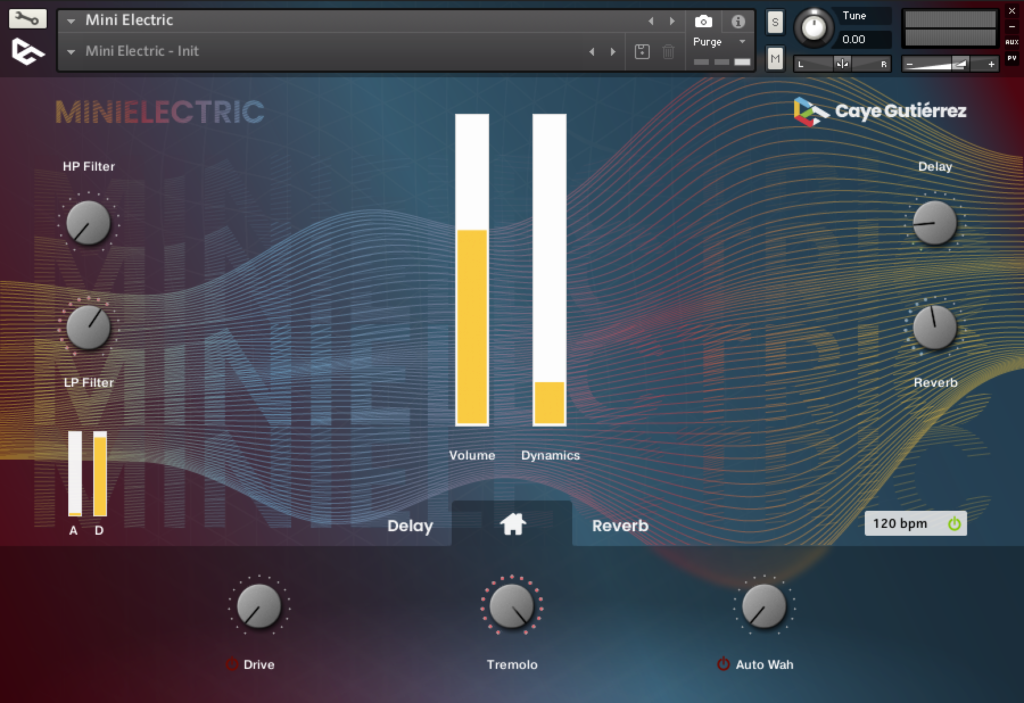Open the wrench instrument edit icon
1024x703 pixels.
click(27, 18)
